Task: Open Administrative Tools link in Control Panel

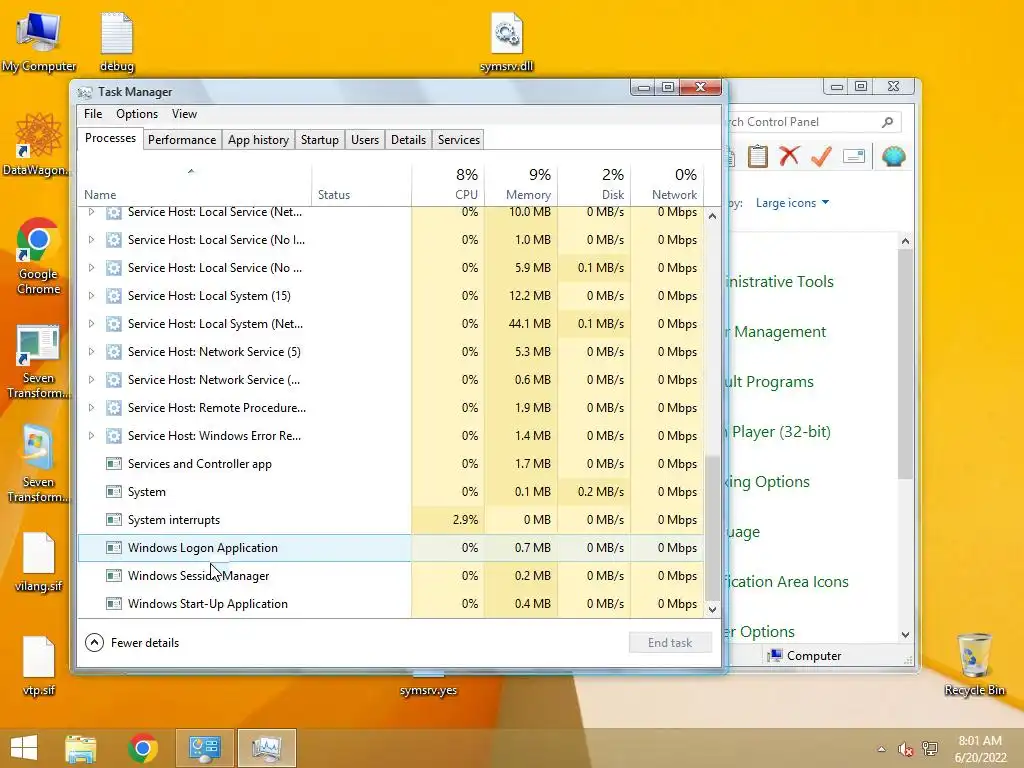Action: 780,282
